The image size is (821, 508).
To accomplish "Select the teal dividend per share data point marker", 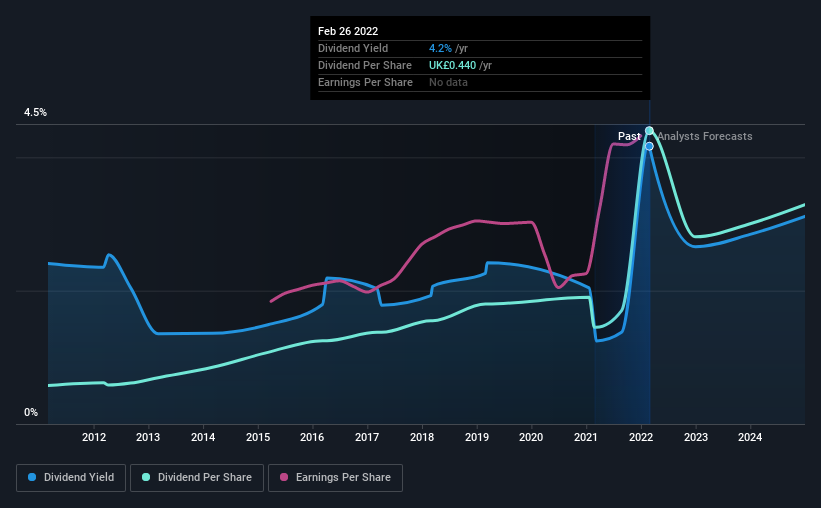I will pos(649,130).
